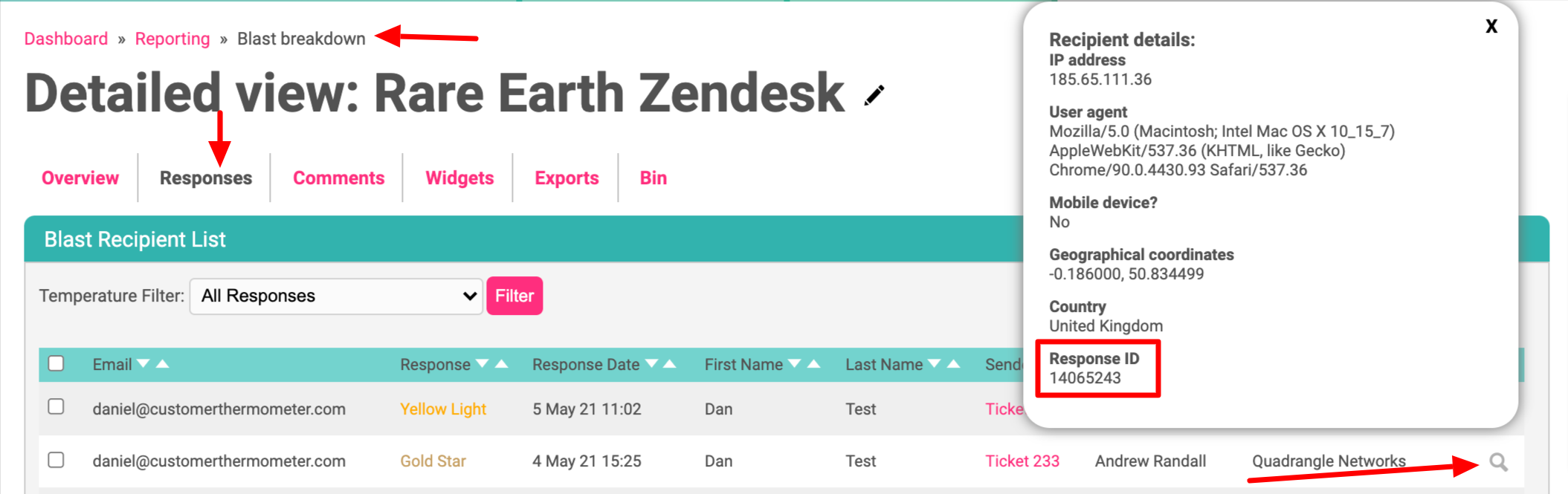
Task: Apply the pink Filter button
Action: pos(514,296)
